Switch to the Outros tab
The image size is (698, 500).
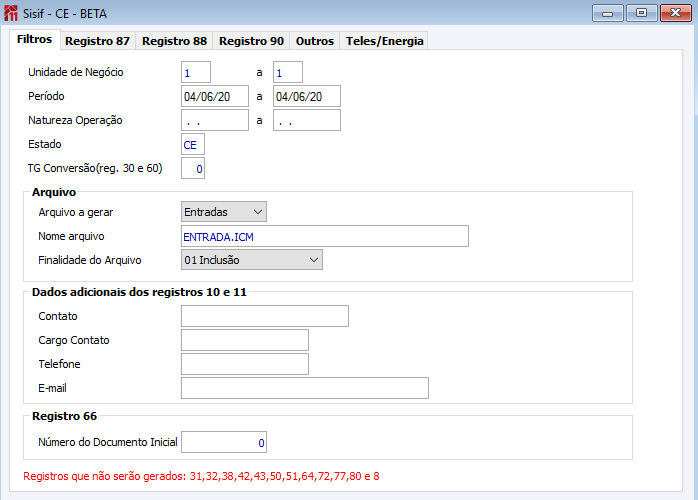click(315, 41)
